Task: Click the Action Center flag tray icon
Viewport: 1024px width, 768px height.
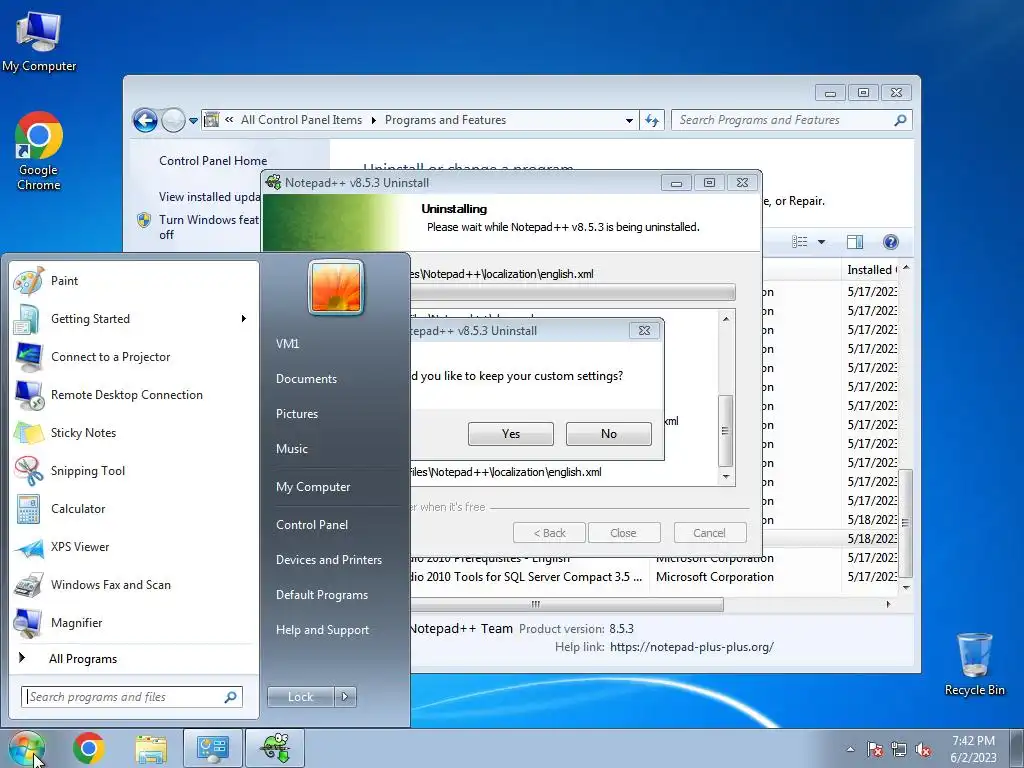Action: pos(875,750)
